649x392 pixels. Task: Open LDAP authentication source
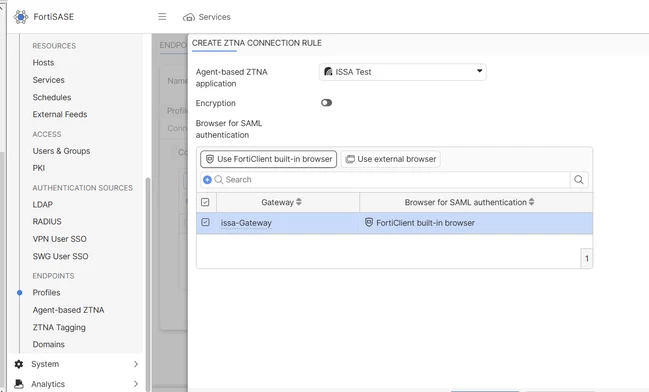coord(43,204)
